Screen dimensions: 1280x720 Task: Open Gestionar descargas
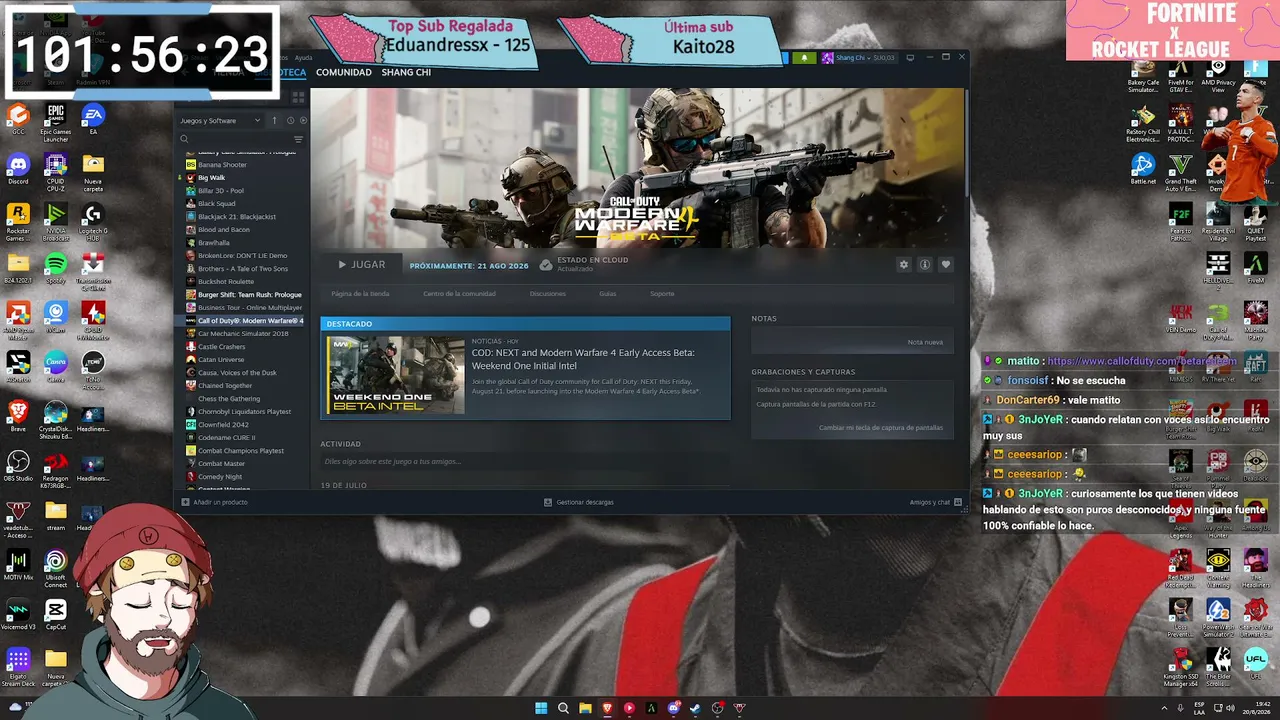click(x=579, y=502)
